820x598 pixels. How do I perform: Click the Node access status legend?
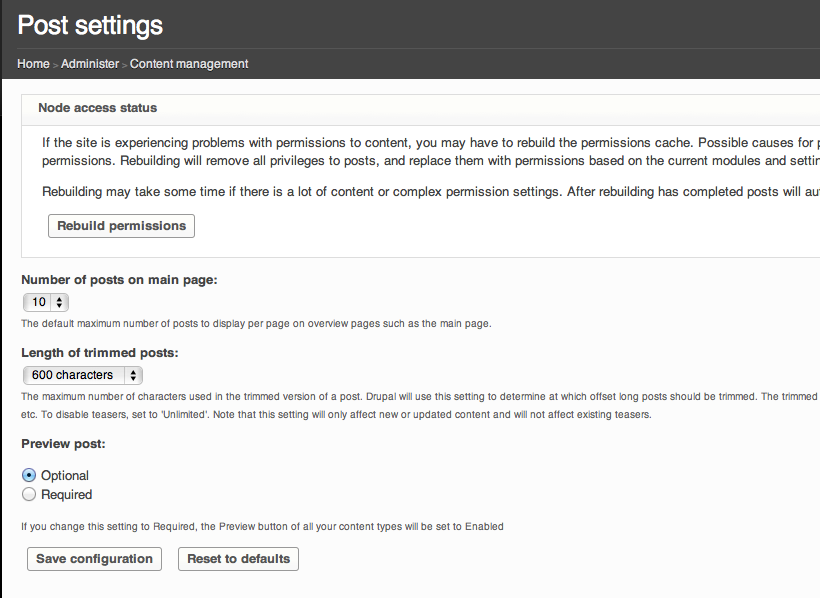[x=97, y=108]
